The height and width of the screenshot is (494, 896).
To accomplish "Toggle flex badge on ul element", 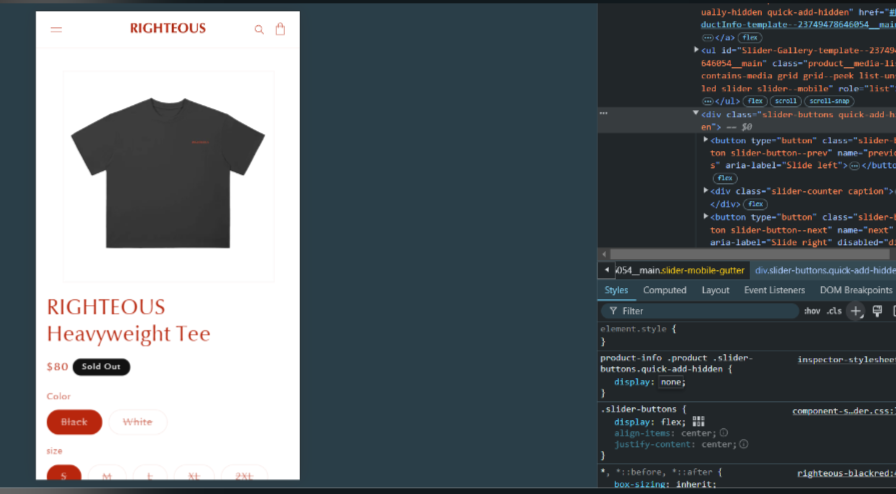I will pyautogui.click(x=755, y=101).
